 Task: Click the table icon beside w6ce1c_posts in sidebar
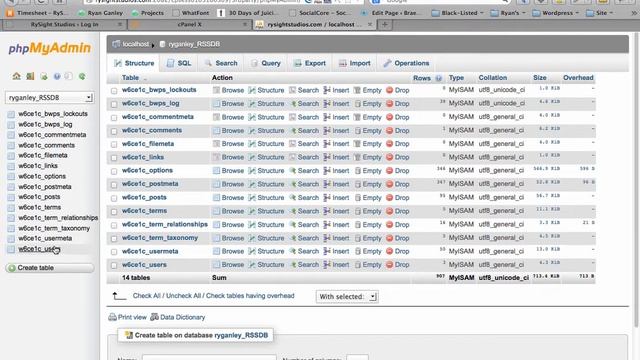(11, 197)
